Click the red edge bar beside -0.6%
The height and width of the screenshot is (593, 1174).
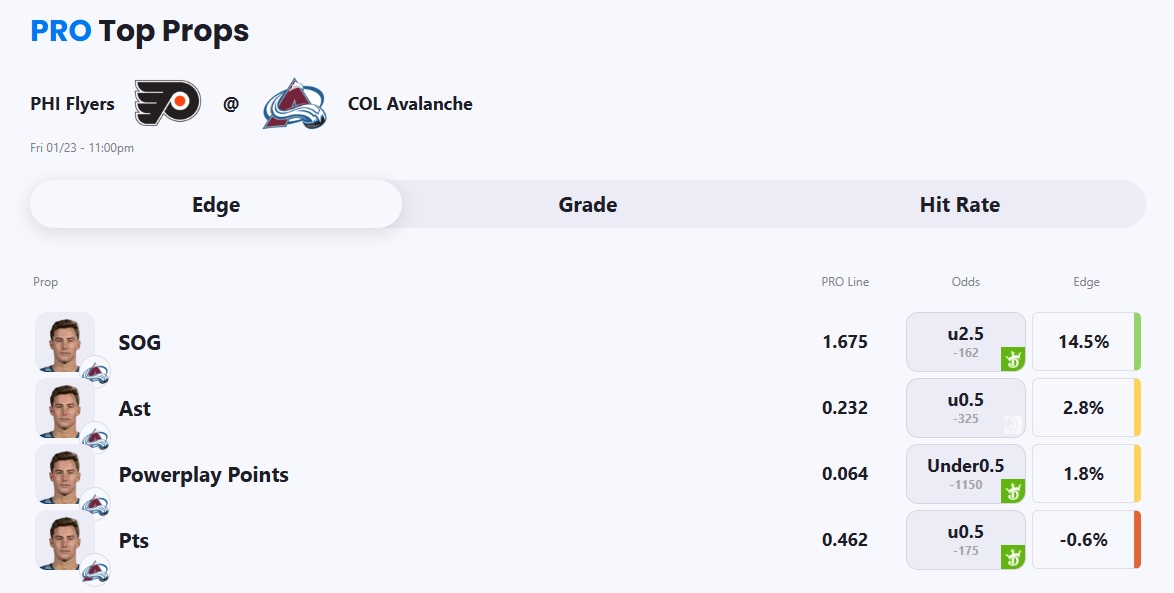[x=1137, y=540]
